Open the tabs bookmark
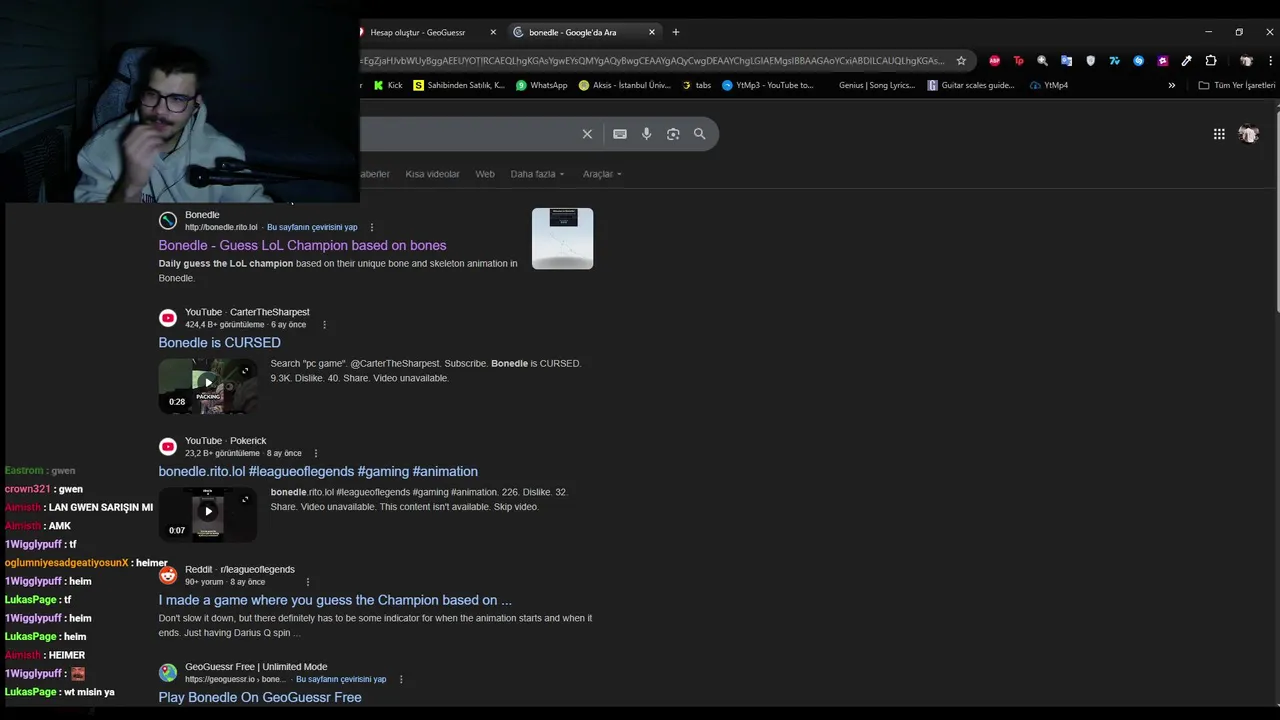The width and height of the screenshot is (1280, 720). 696,85
